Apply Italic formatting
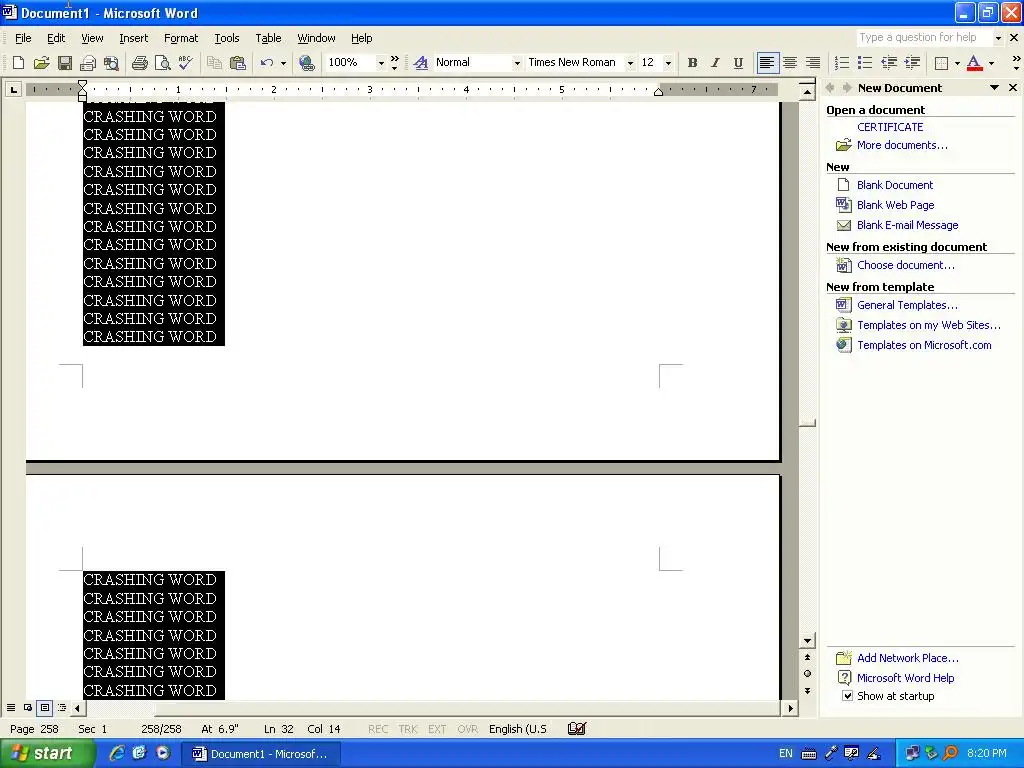This screenshot has width=1024, height=768. coord(715,63)
